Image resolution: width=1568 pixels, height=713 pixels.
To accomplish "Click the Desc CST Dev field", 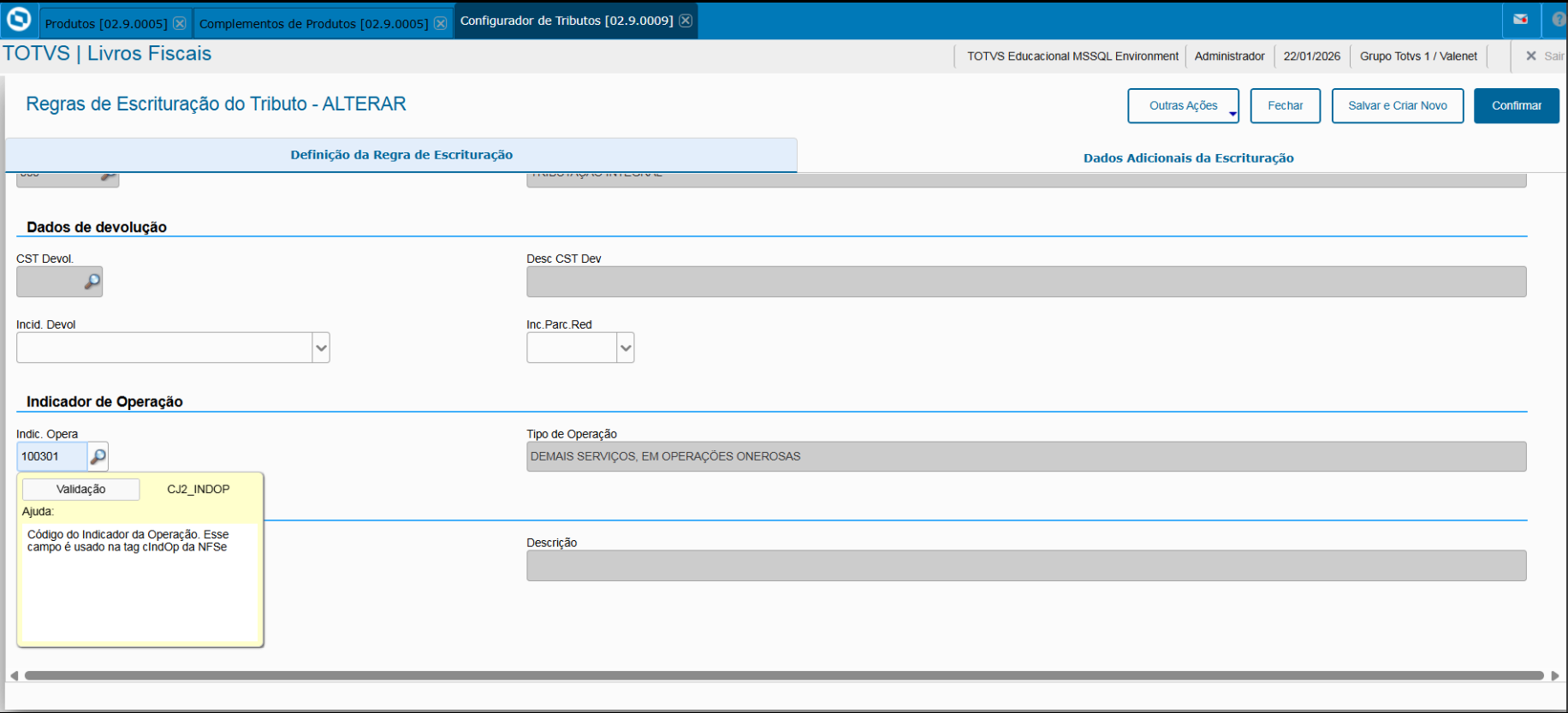I will click(1026, 282).
